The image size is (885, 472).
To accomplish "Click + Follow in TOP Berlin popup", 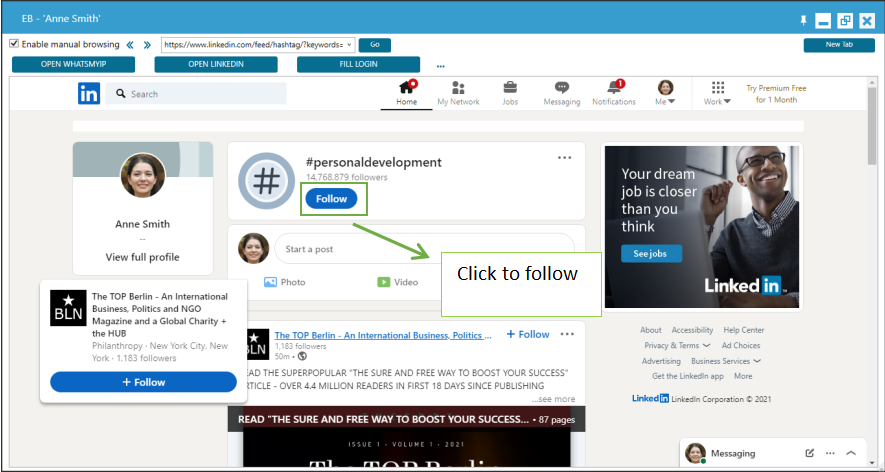I will [x=143, y=382].
